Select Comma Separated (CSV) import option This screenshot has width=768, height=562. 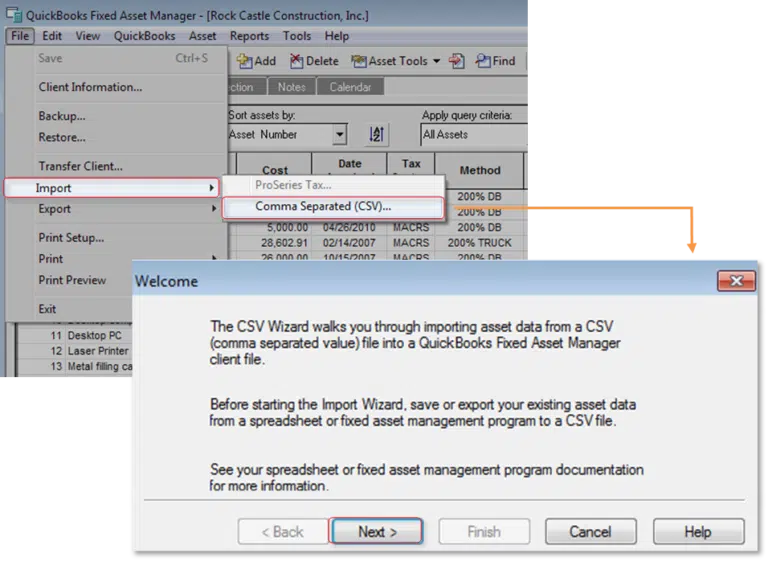tap(333, 207)
